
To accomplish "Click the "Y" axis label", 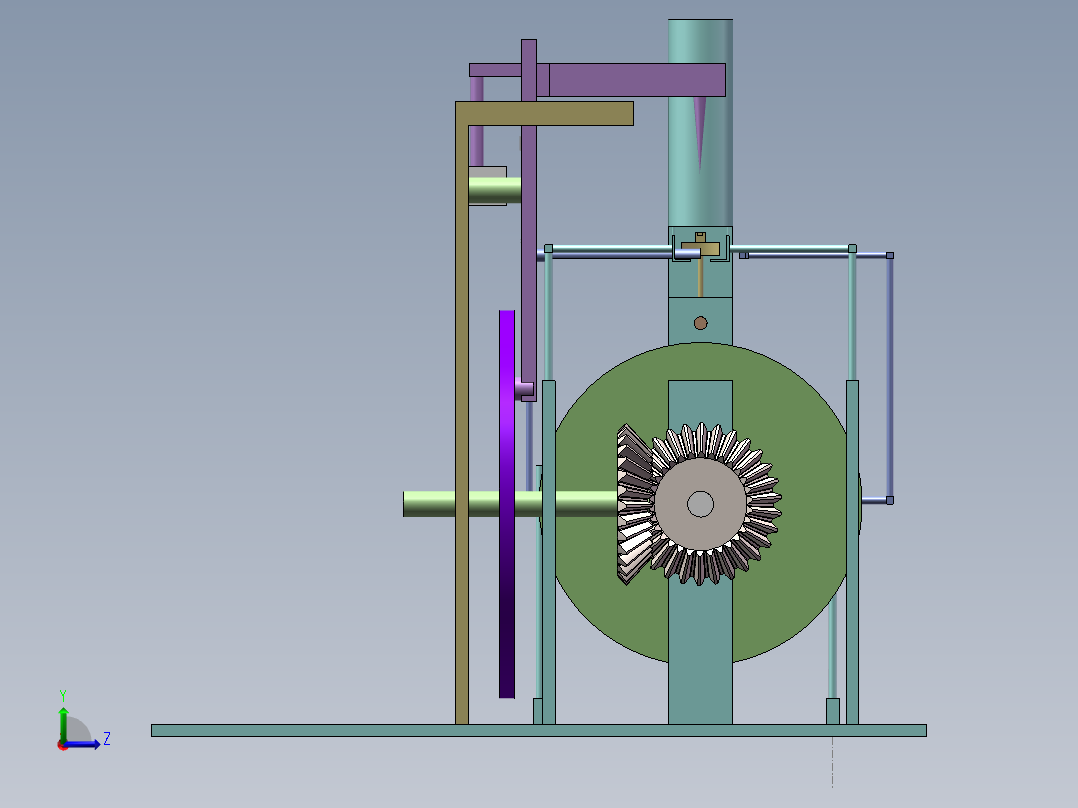I will 63,695.
